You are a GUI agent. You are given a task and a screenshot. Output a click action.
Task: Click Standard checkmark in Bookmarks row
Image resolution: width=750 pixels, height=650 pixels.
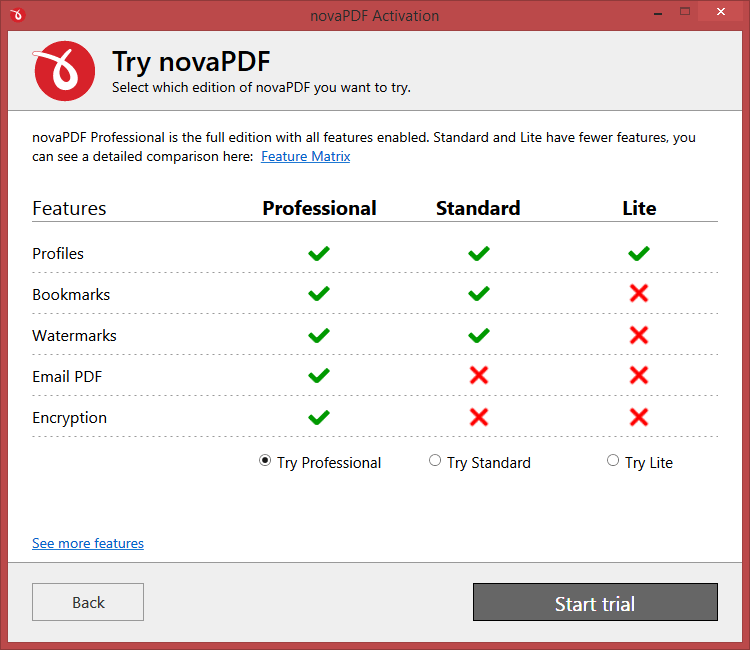[x=479, y=293]
